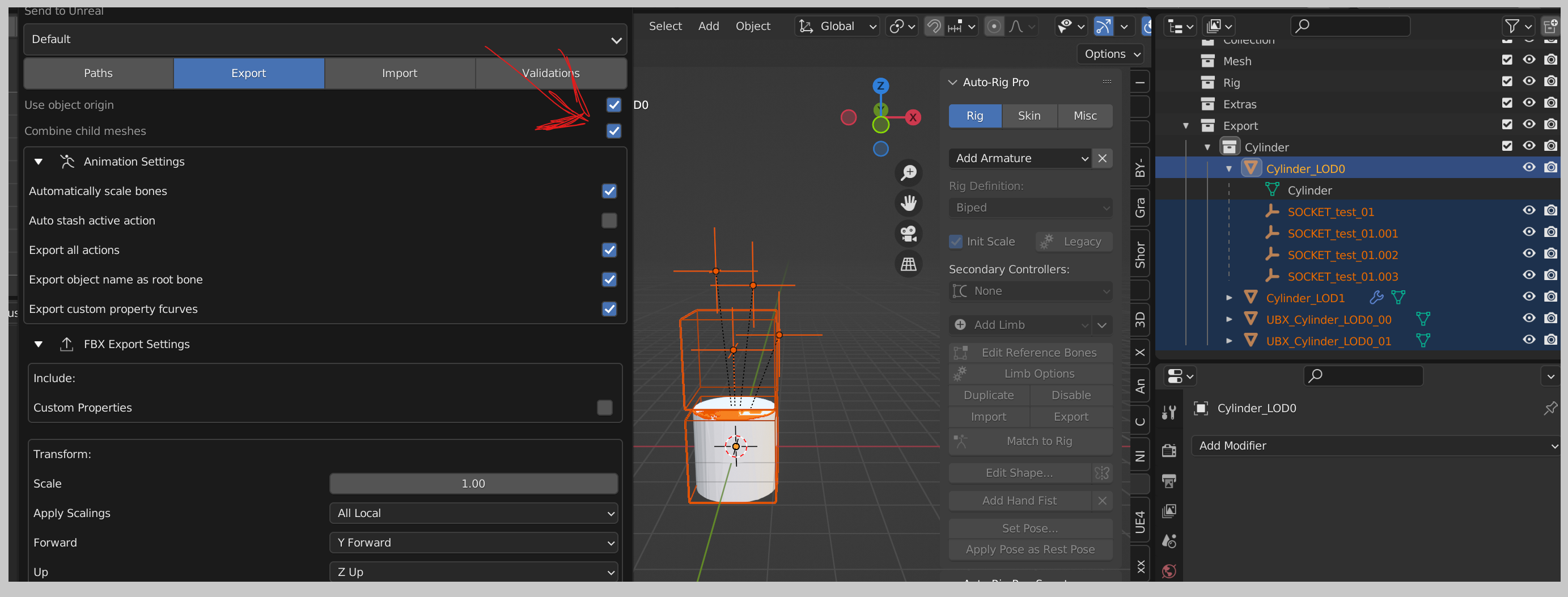Open the Biped rig definition dropdown
This screenshot has width=1568, height=597.
click(x=1030, y=208)
